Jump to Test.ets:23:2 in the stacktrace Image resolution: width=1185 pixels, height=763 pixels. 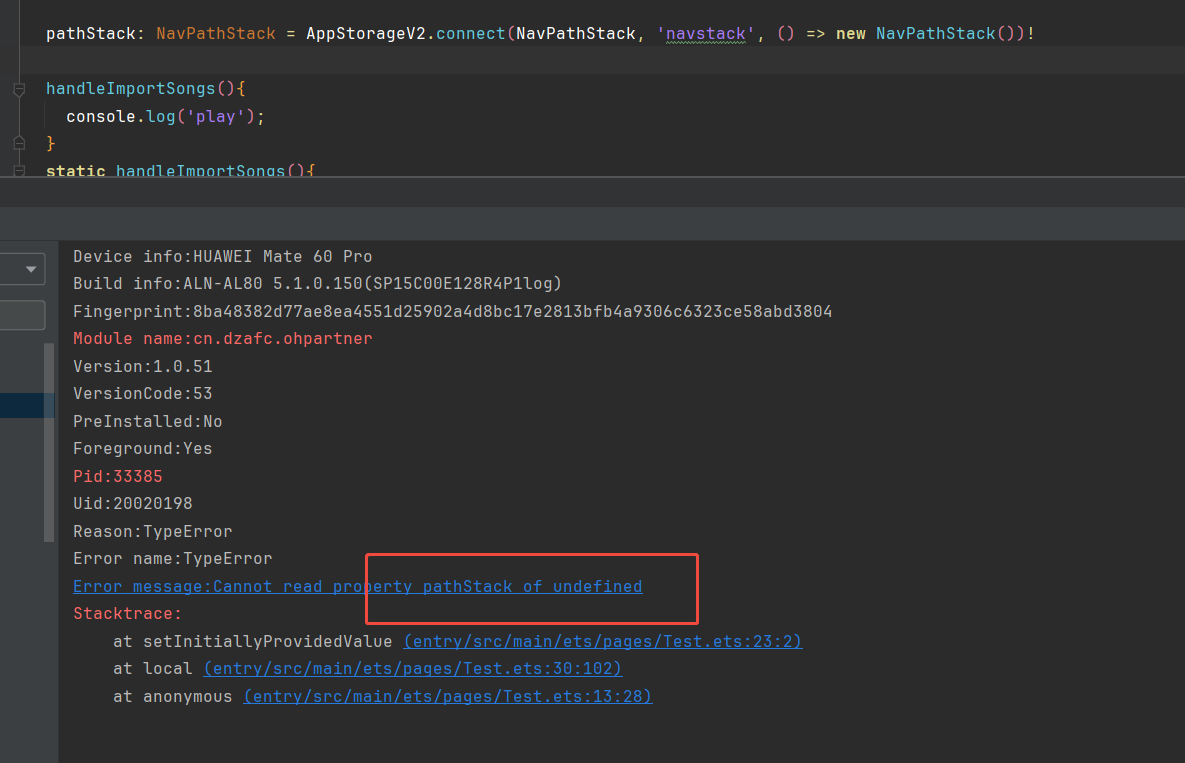pyautogui.click(x=602, y=641)
